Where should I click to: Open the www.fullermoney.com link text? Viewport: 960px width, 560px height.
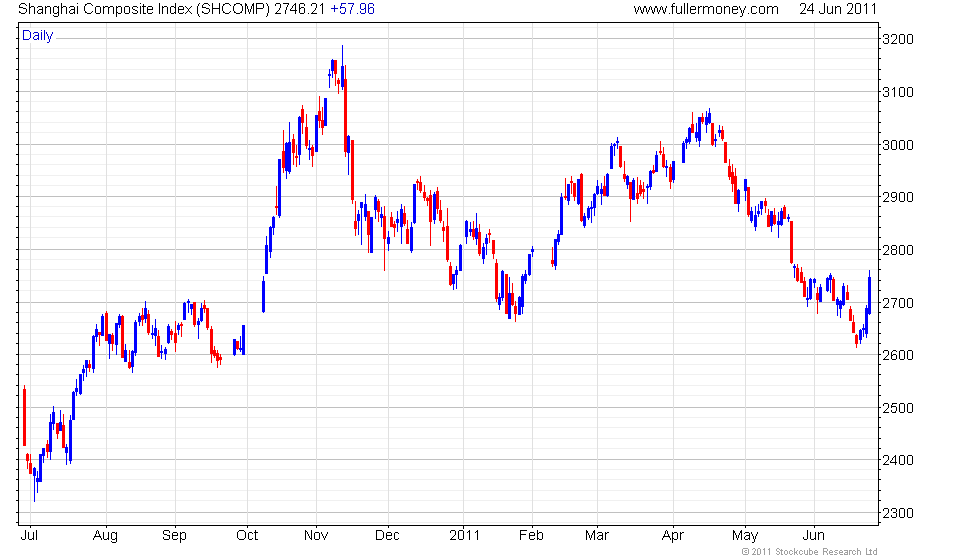706,9
